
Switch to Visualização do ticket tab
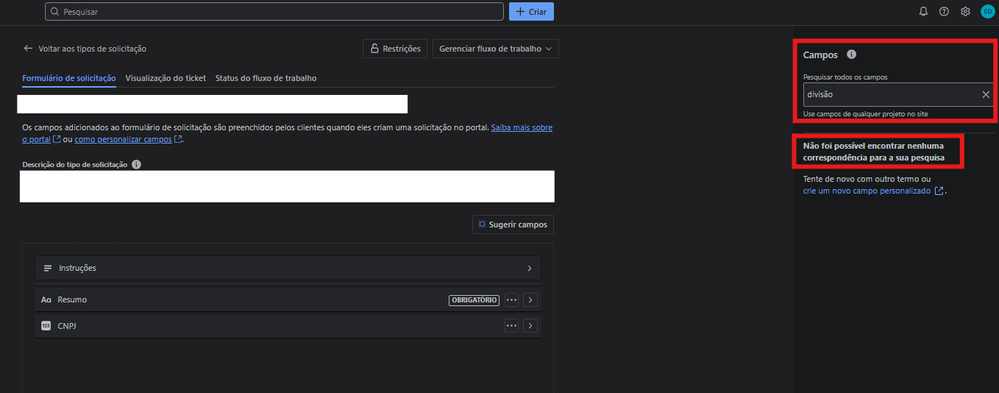(166, 78)
